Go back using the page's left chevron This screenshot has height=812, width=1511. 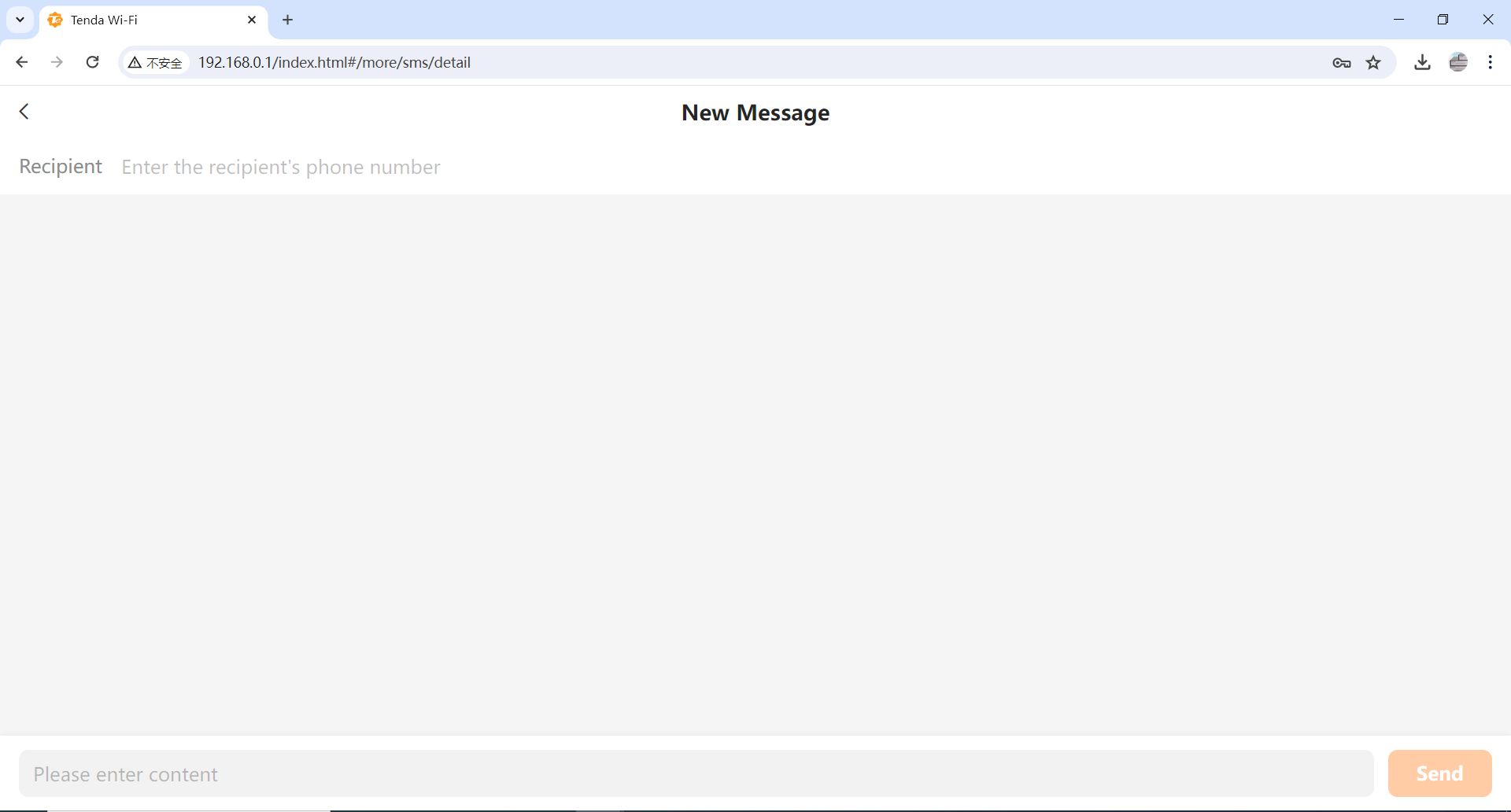click(24, 112)
